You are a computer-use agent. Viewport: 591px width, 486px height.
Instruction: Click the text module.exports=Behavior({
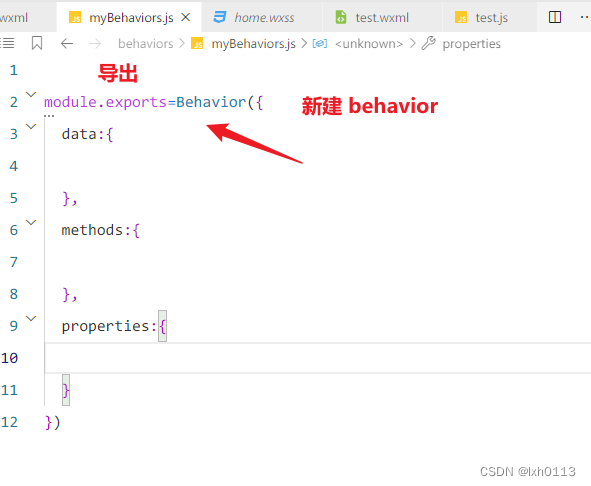154,102
